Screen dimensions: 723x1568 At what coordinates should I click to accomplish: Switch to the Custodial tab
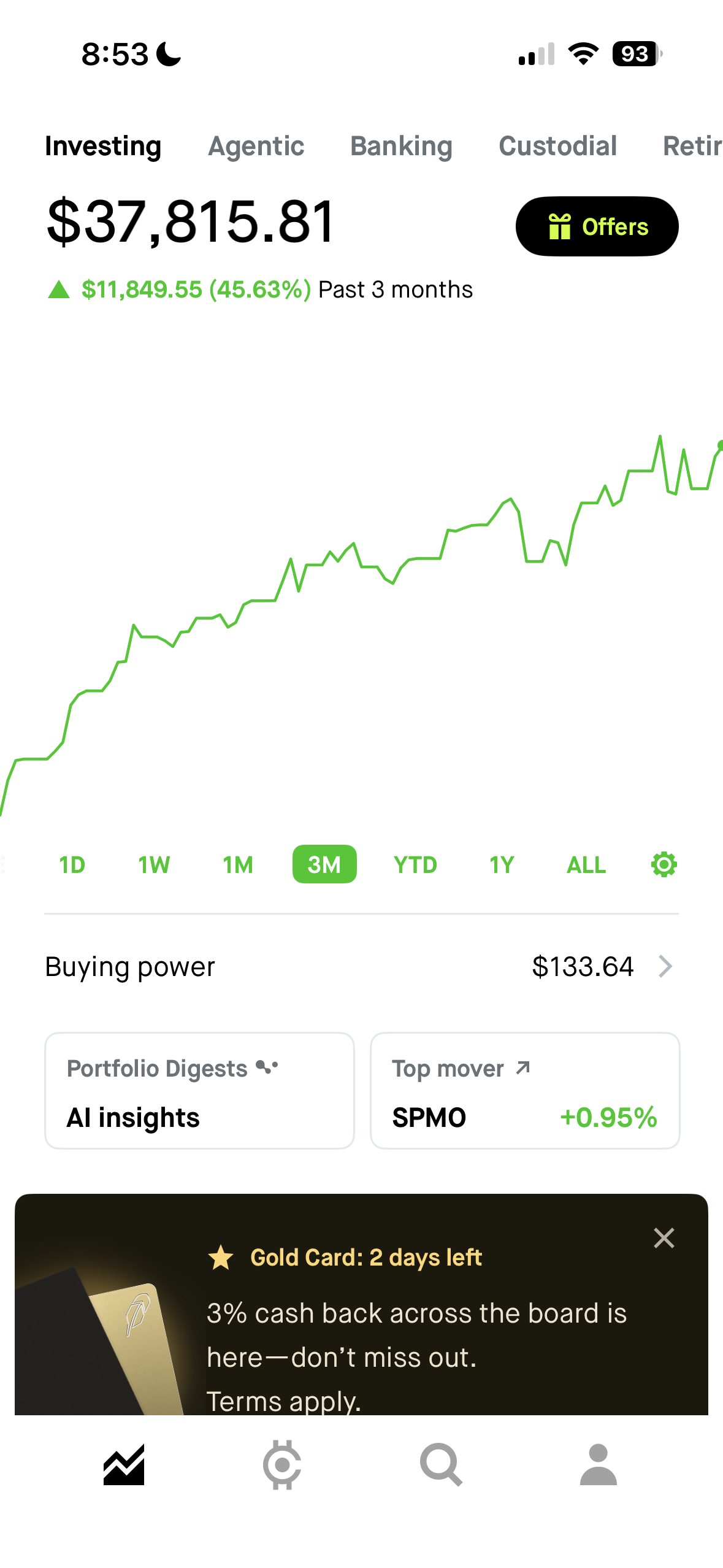pyautogui.click(x=557, y=146)
